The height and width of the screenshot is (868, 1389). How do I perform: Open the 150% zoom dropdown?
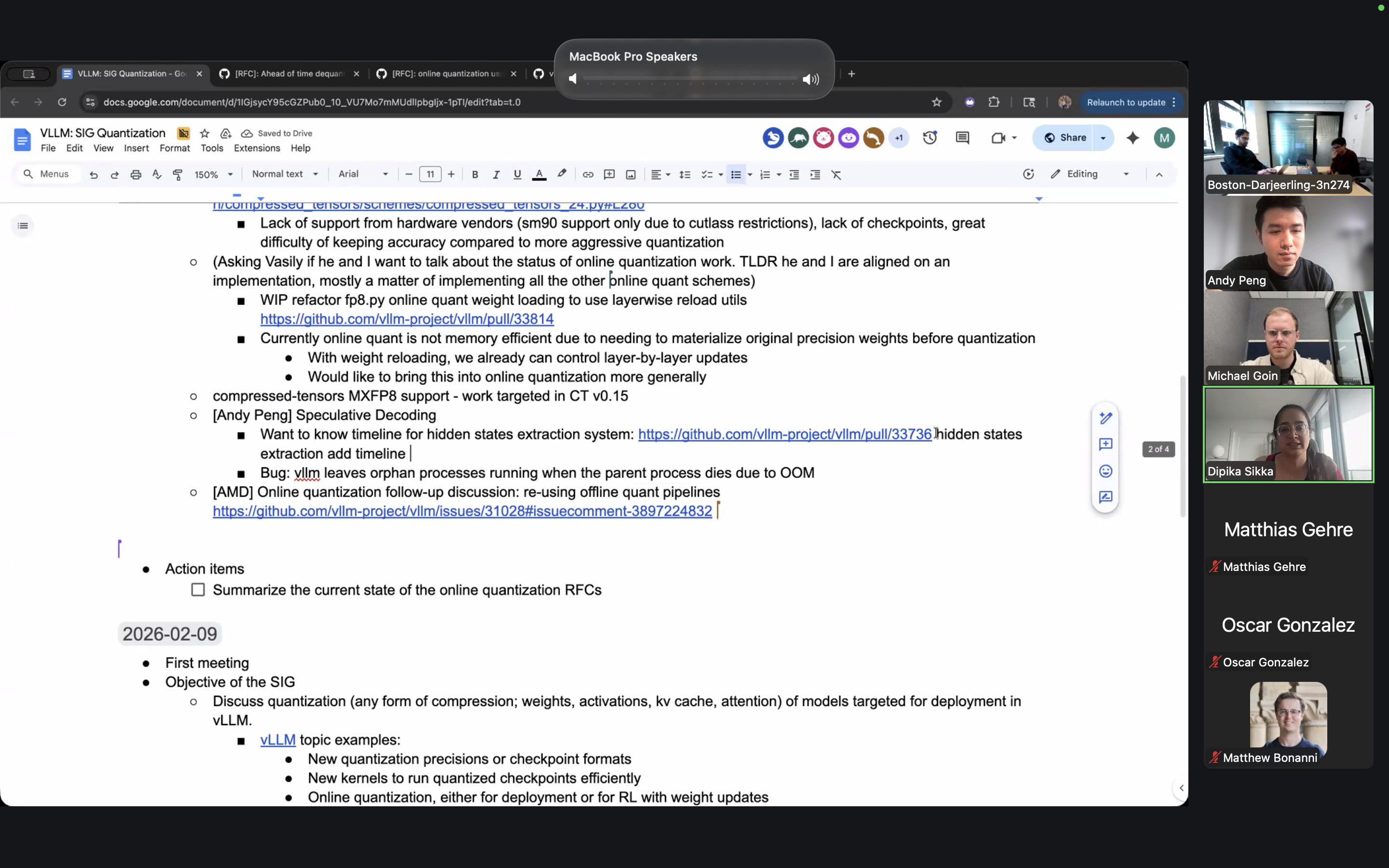[x=214, y=174]
